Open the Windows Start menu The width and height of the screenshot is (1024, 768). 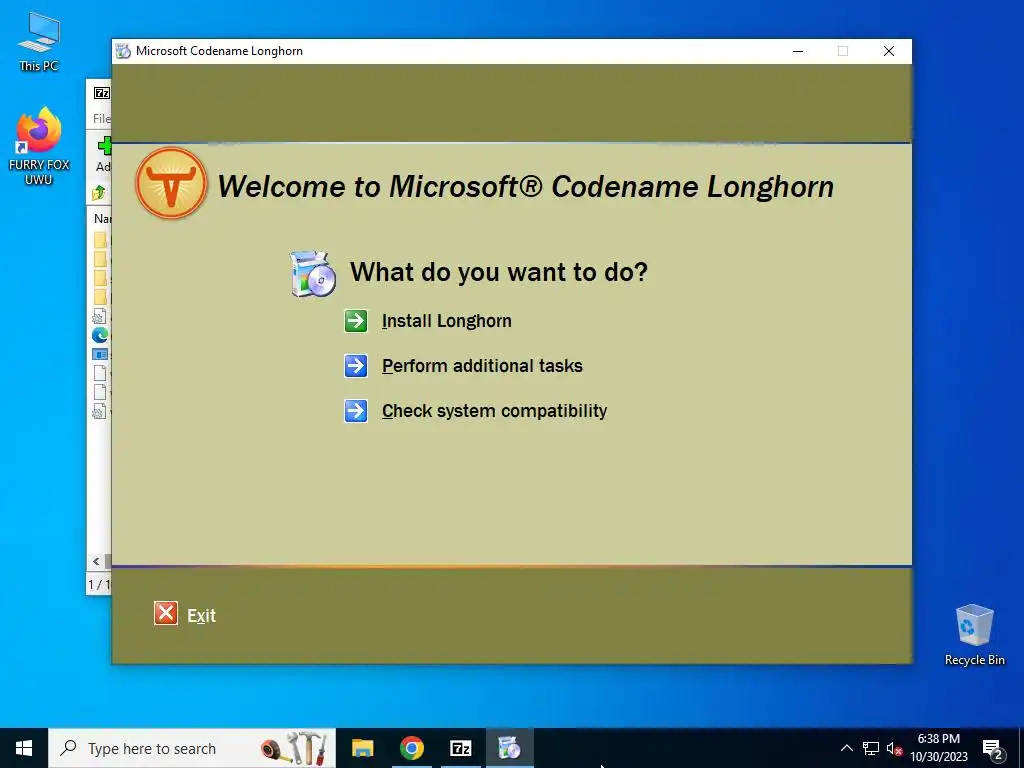tap(24, 748)
